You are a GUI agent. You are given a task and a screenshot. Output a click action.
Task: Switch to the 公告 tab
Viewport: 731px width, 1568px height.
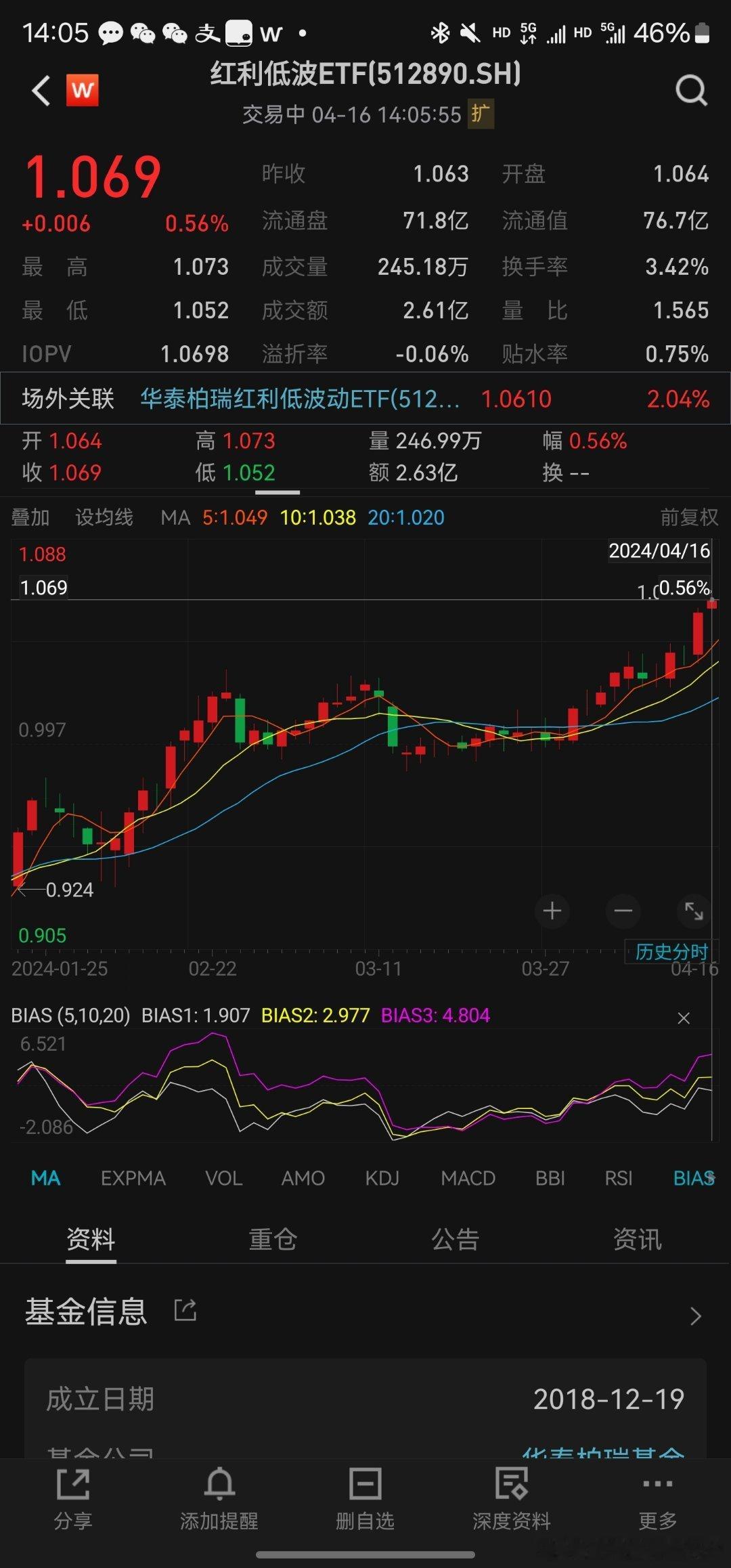point(456,1239)
